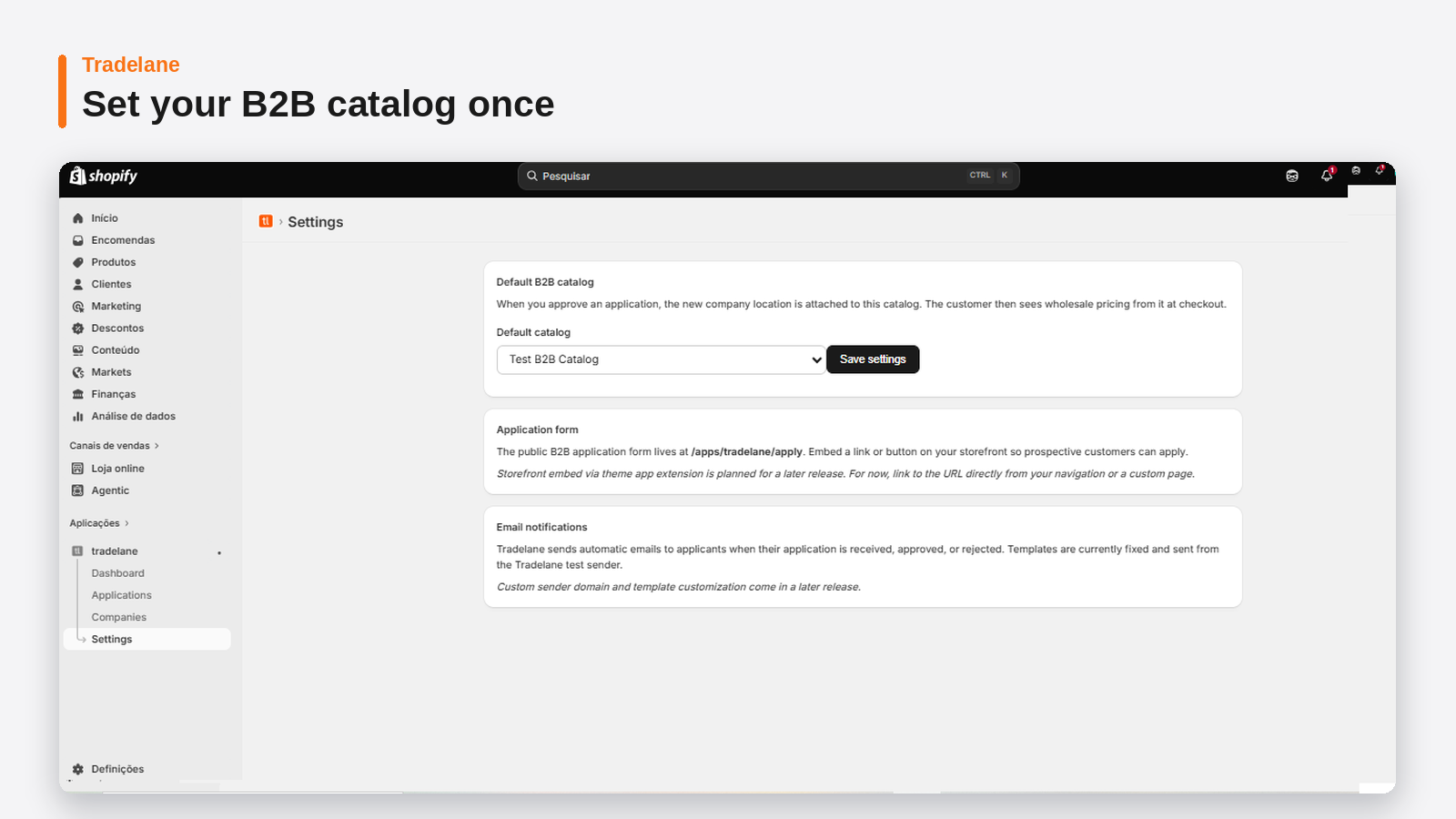Click the Application form heading
Image resolution: width=1456 pixels, height=819 pixels.
(x=537, y=430)
